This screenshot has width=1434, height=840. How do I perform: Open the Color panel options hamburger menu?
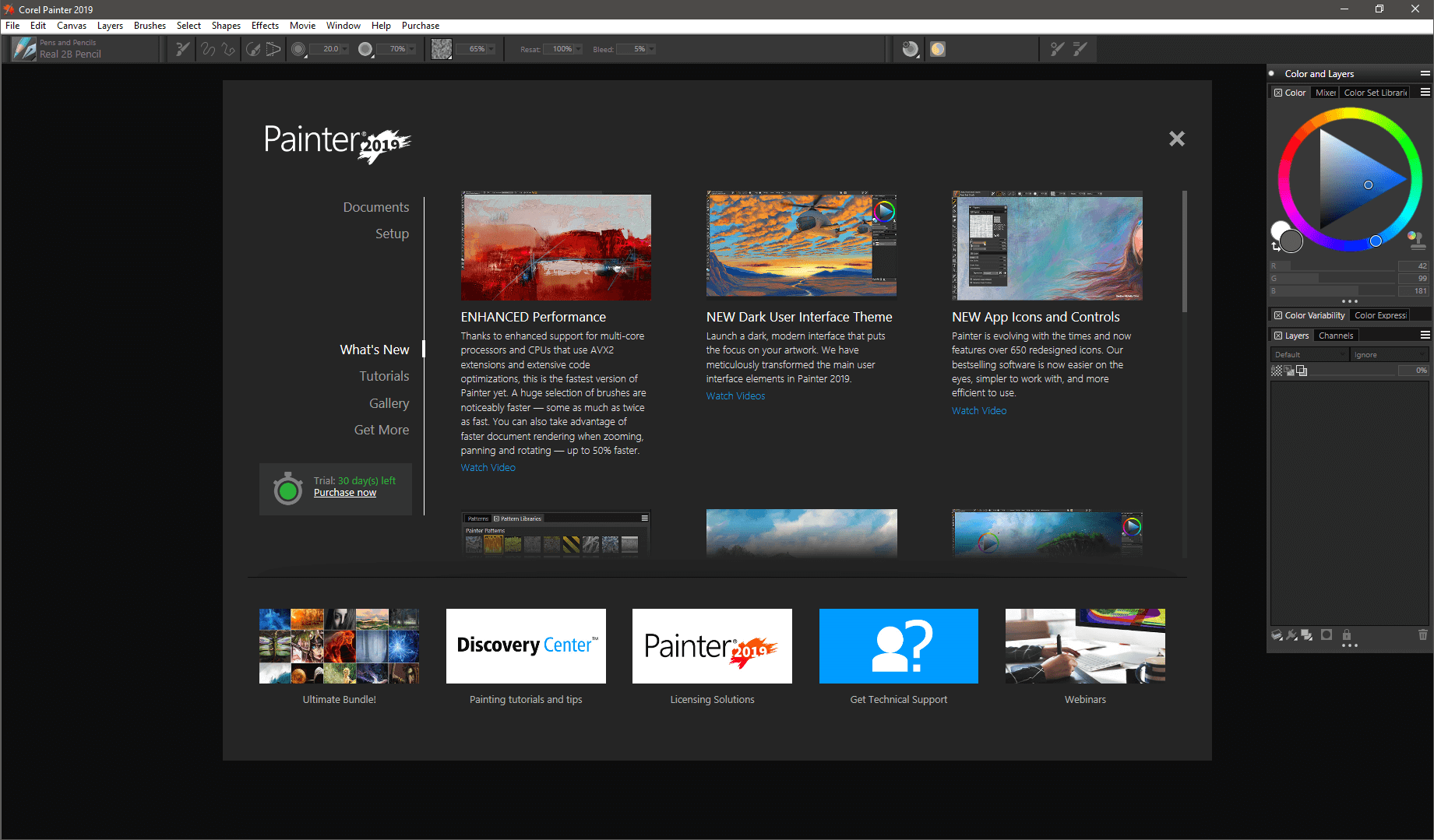pos(1425,92)
